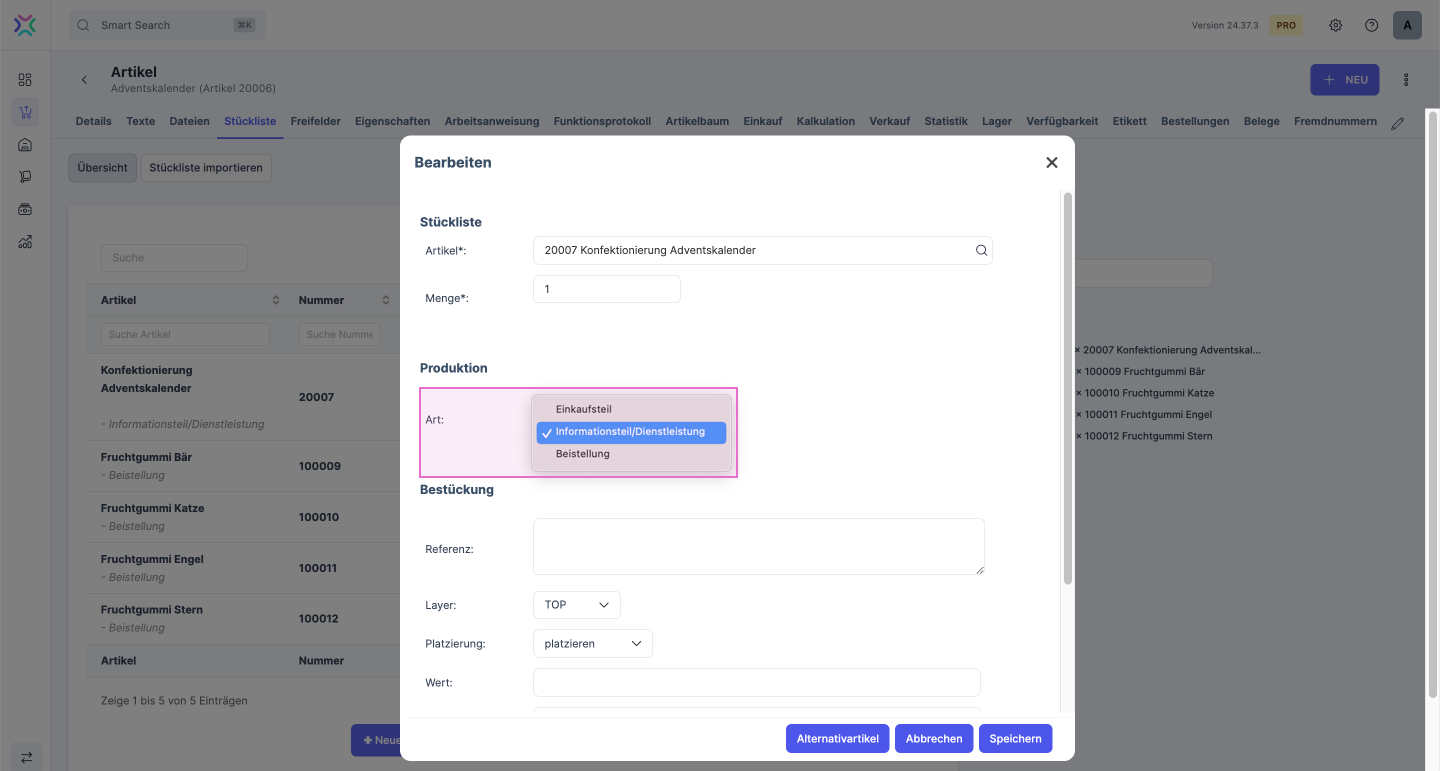Open the Platzierung dropdown

click(x=592, y=644)
